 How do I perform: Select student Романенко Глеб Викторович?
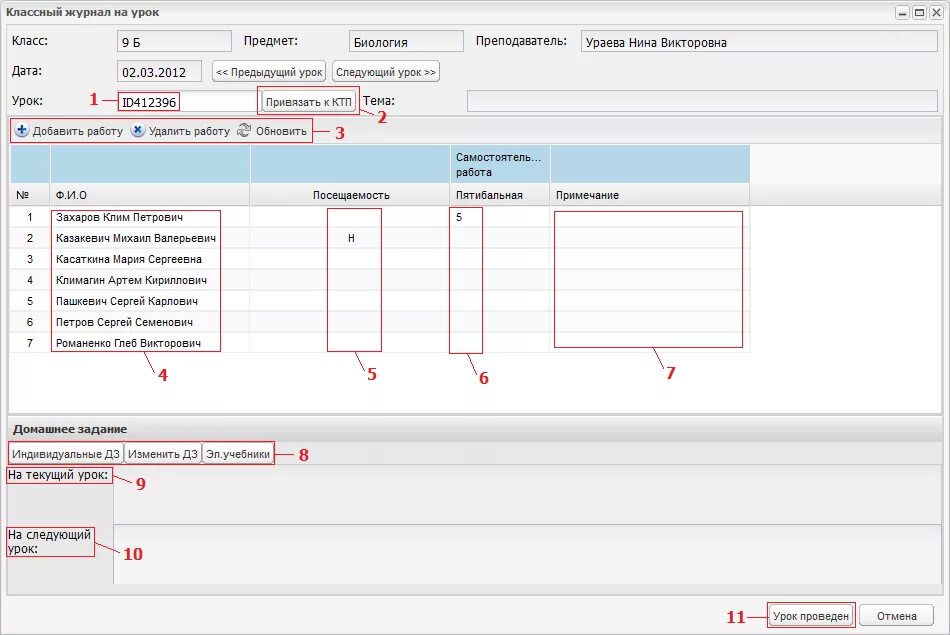(128, 343)
